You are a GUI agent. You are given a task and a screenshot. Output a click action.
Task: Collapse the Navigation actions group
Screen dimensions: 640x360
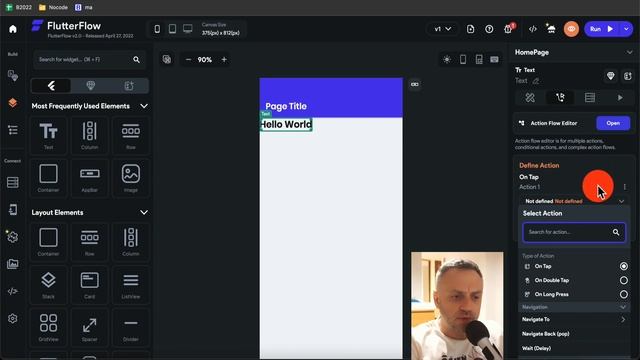point(623,307)
